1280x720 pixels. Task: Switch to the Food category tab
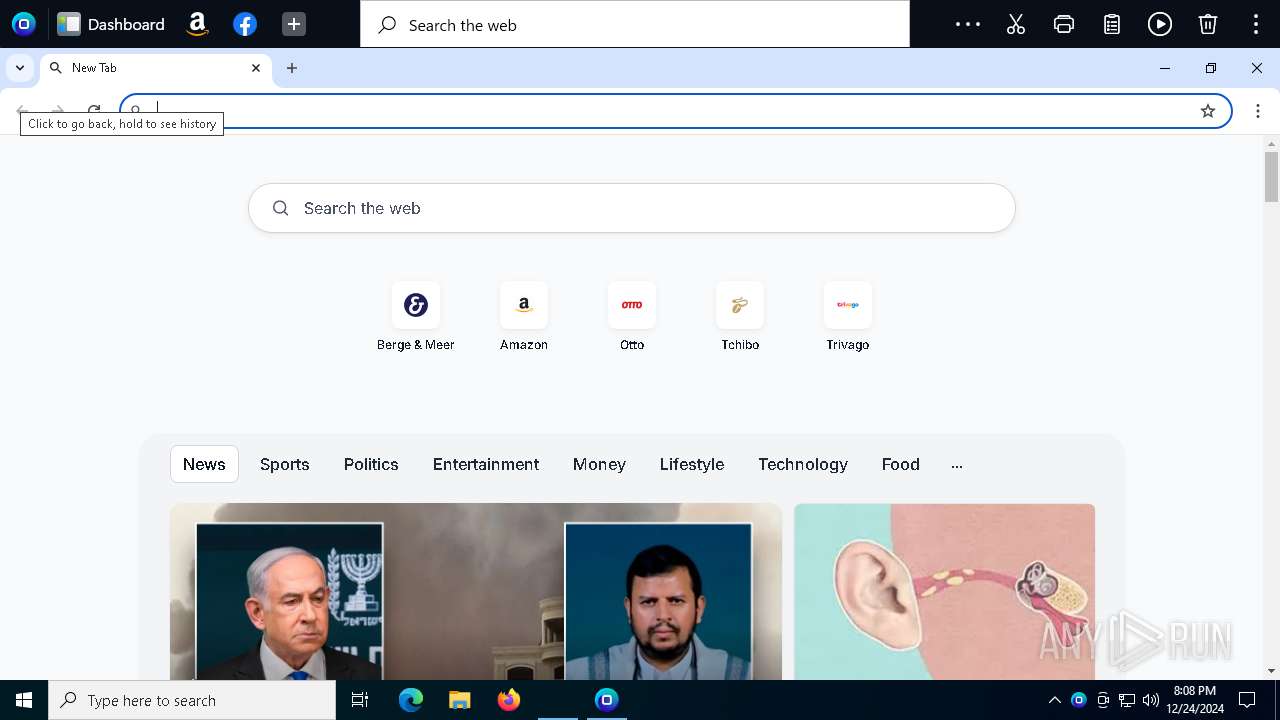pos(901,464)
